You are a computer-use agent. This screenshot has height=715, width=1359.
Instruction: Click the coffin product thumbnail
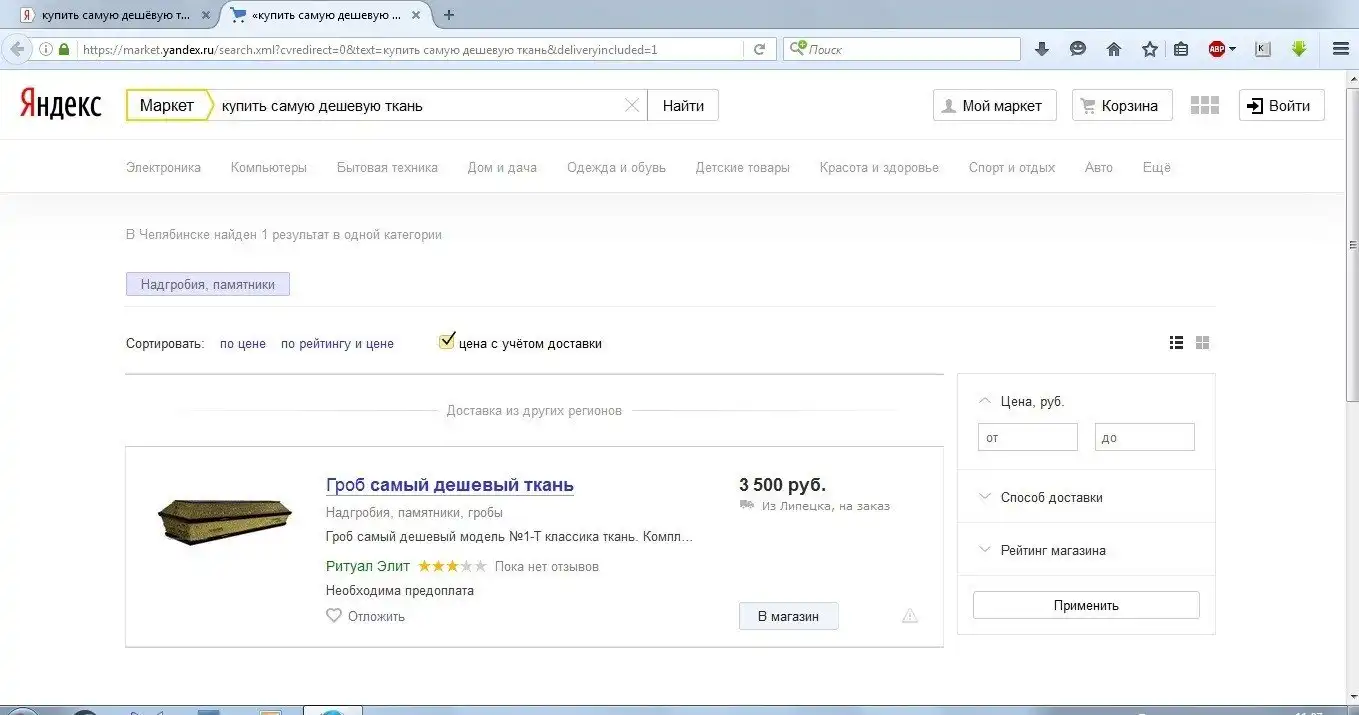tap(224, 520)
